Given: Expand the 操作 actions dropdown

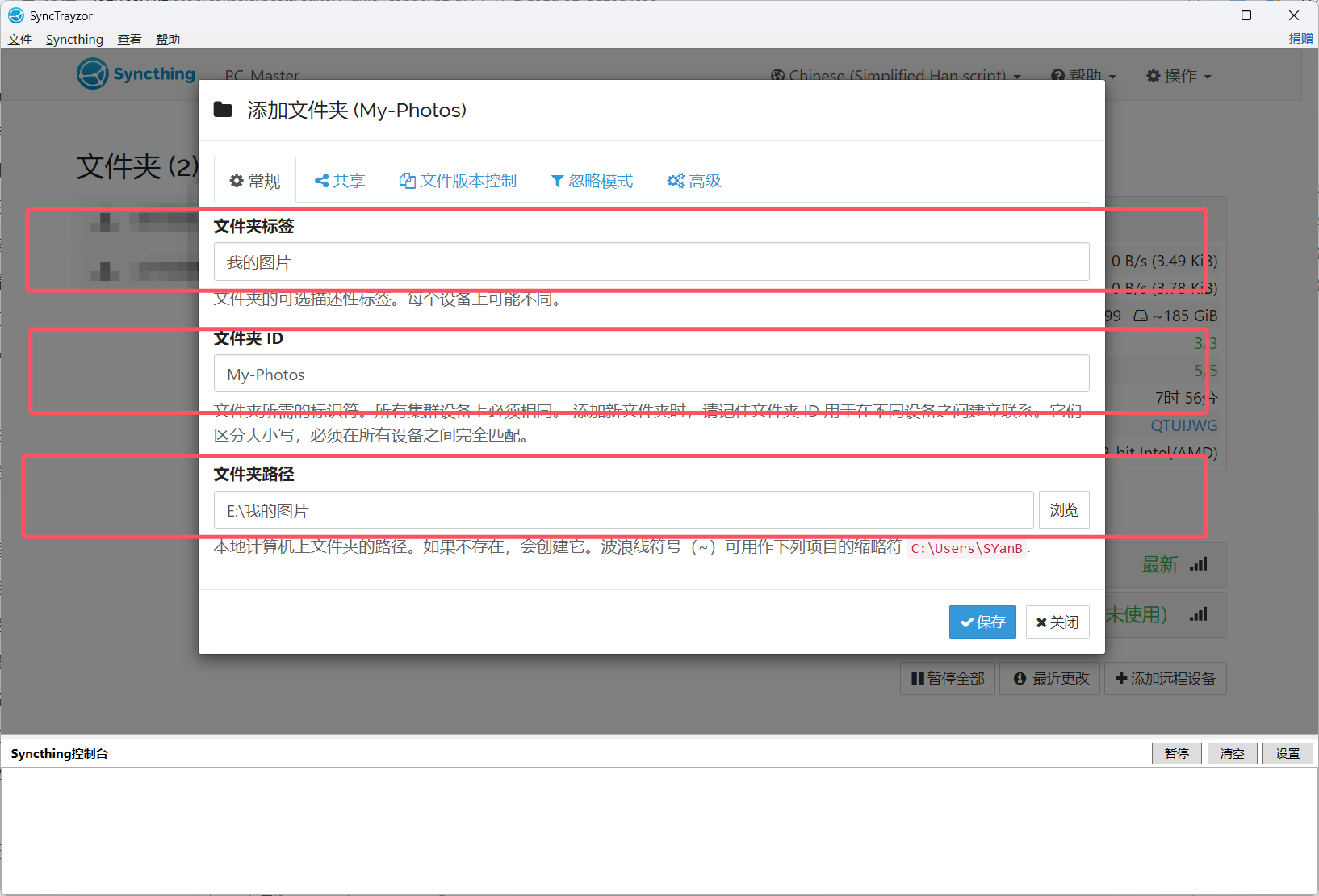Looking at the screenshot, I should pyautogui.click(x=1179, y=76).
